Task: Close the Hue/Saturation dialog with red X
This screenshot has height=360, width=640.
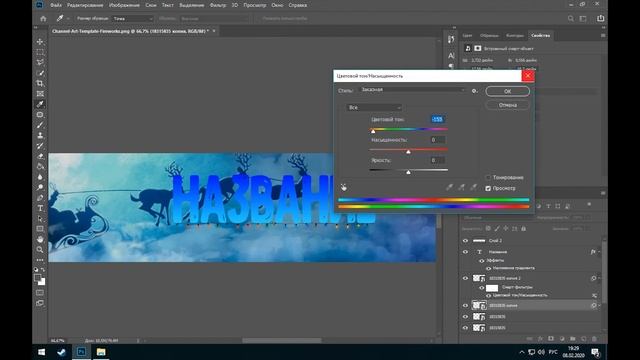Action: pyautogui.click(x=528, y=76)
